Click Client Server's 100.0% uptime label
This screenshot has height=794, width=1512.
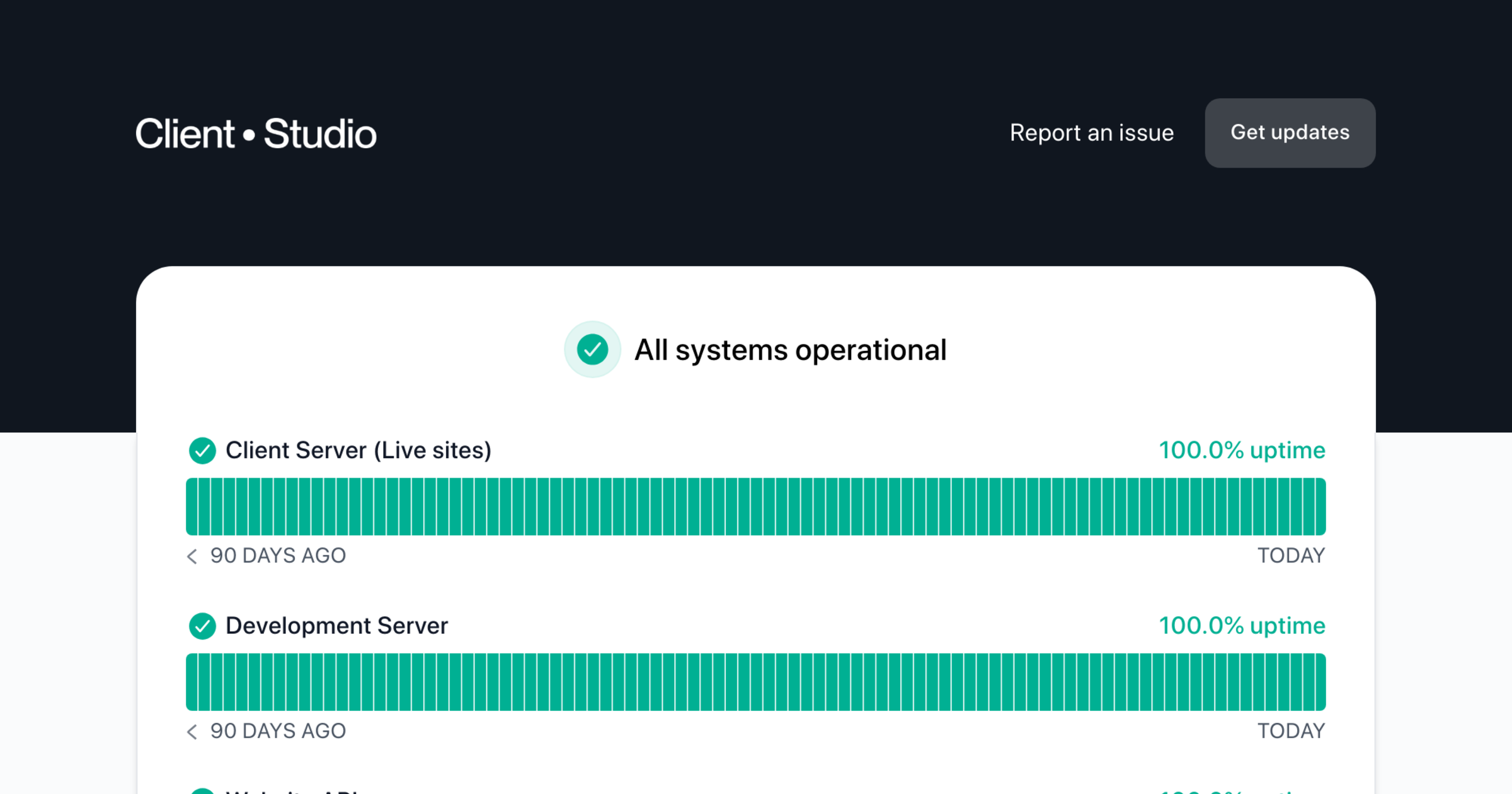[x=1242, y=451]
